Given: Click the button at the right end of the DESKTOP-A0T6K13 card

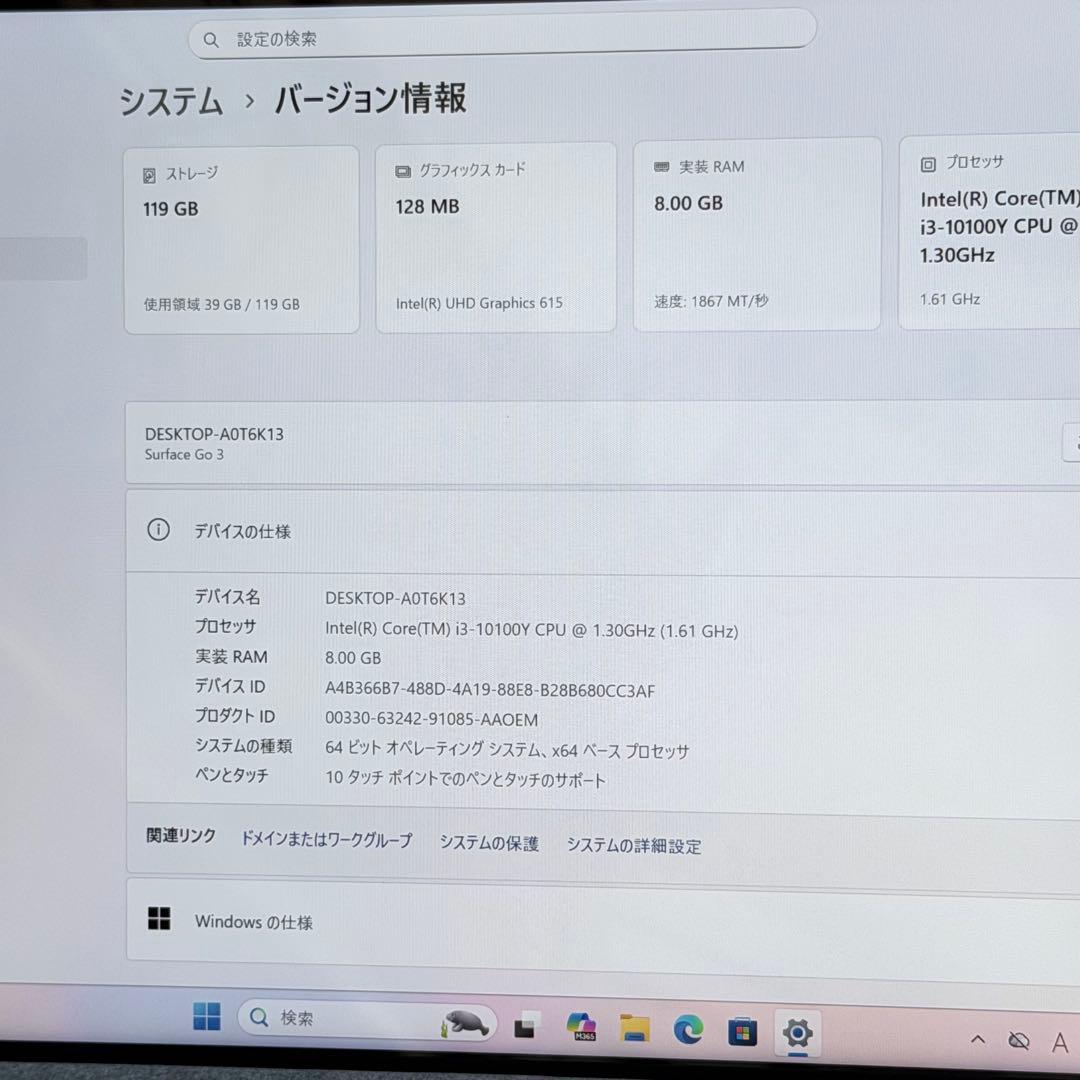Looking at the screenshot, I should coord(1072,442).
